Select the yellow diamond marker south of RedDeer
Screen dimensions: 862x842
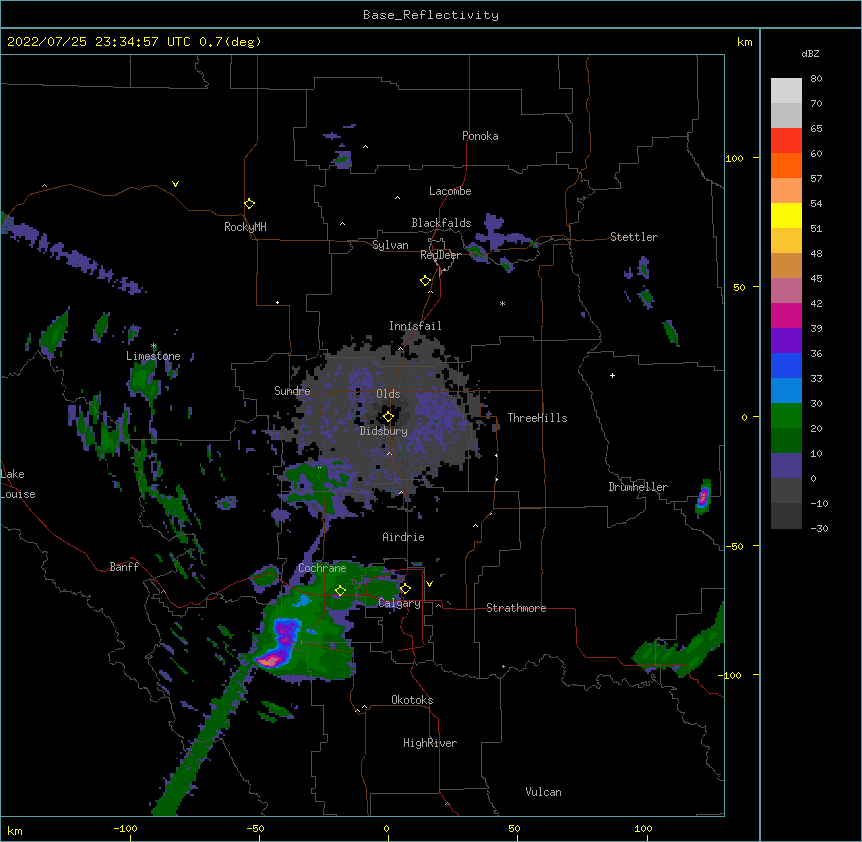(425, 281)
